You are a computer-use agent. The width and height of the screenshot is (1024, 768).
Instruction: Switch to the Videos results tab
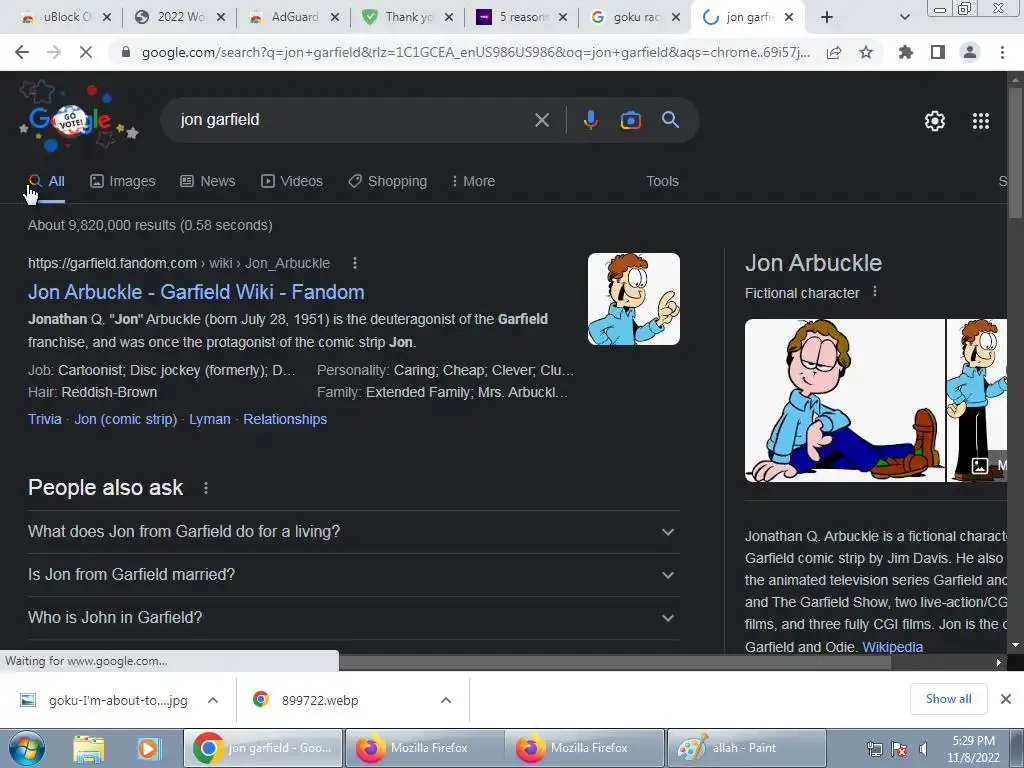click(292, 181)
